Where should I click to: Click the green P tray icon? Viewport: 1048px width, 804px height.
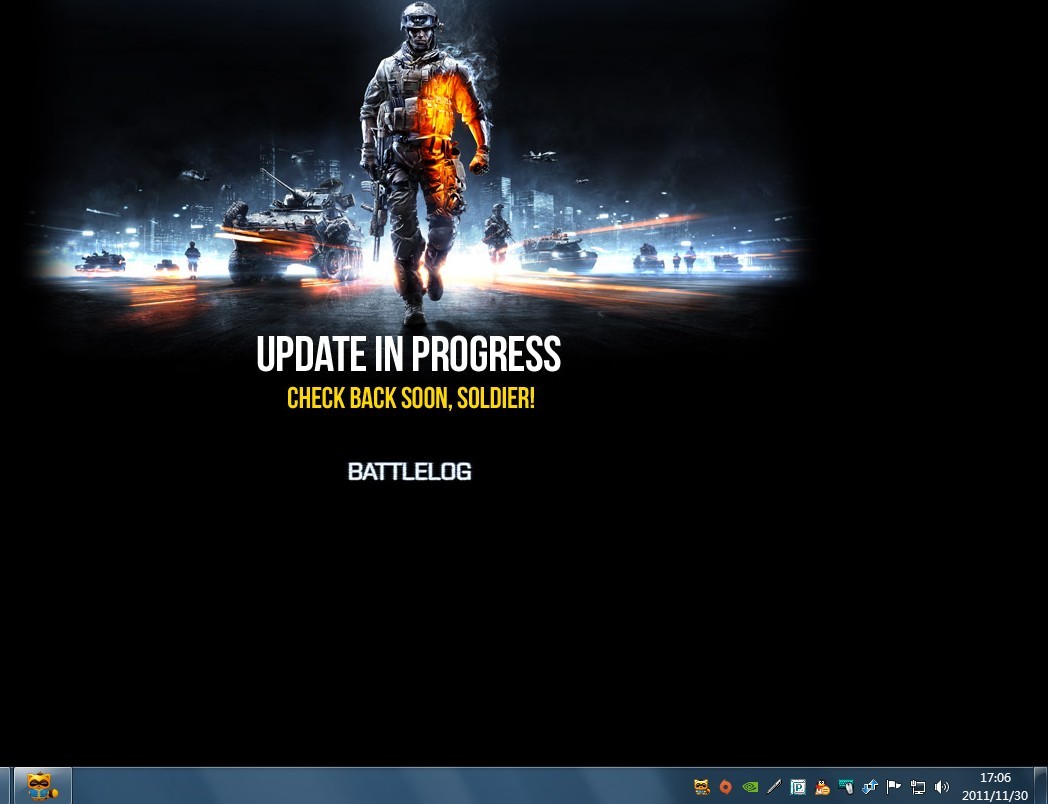click(x=798, y=787)
